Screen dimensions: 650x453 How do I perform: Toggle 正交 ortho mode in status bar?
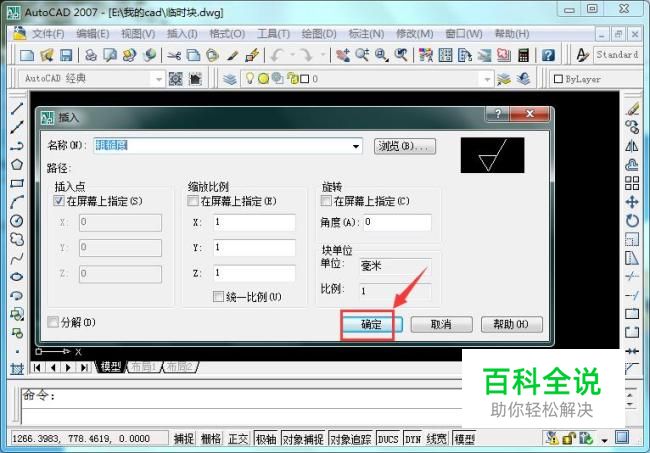pyautogui.click(x=238, y=438)
